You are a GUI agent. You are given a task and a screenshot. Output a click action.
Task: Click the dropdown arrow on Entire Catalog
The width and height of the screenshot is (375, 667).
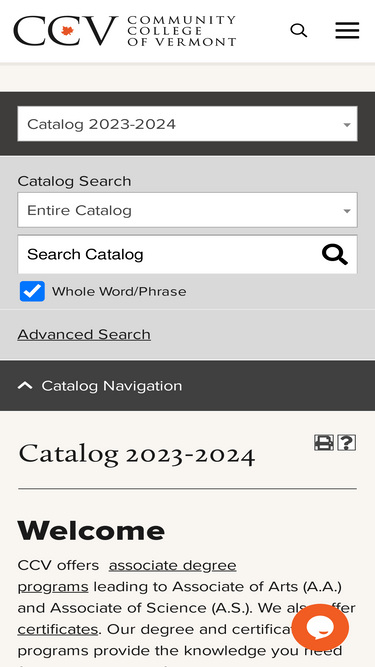(x=347, y=211)
